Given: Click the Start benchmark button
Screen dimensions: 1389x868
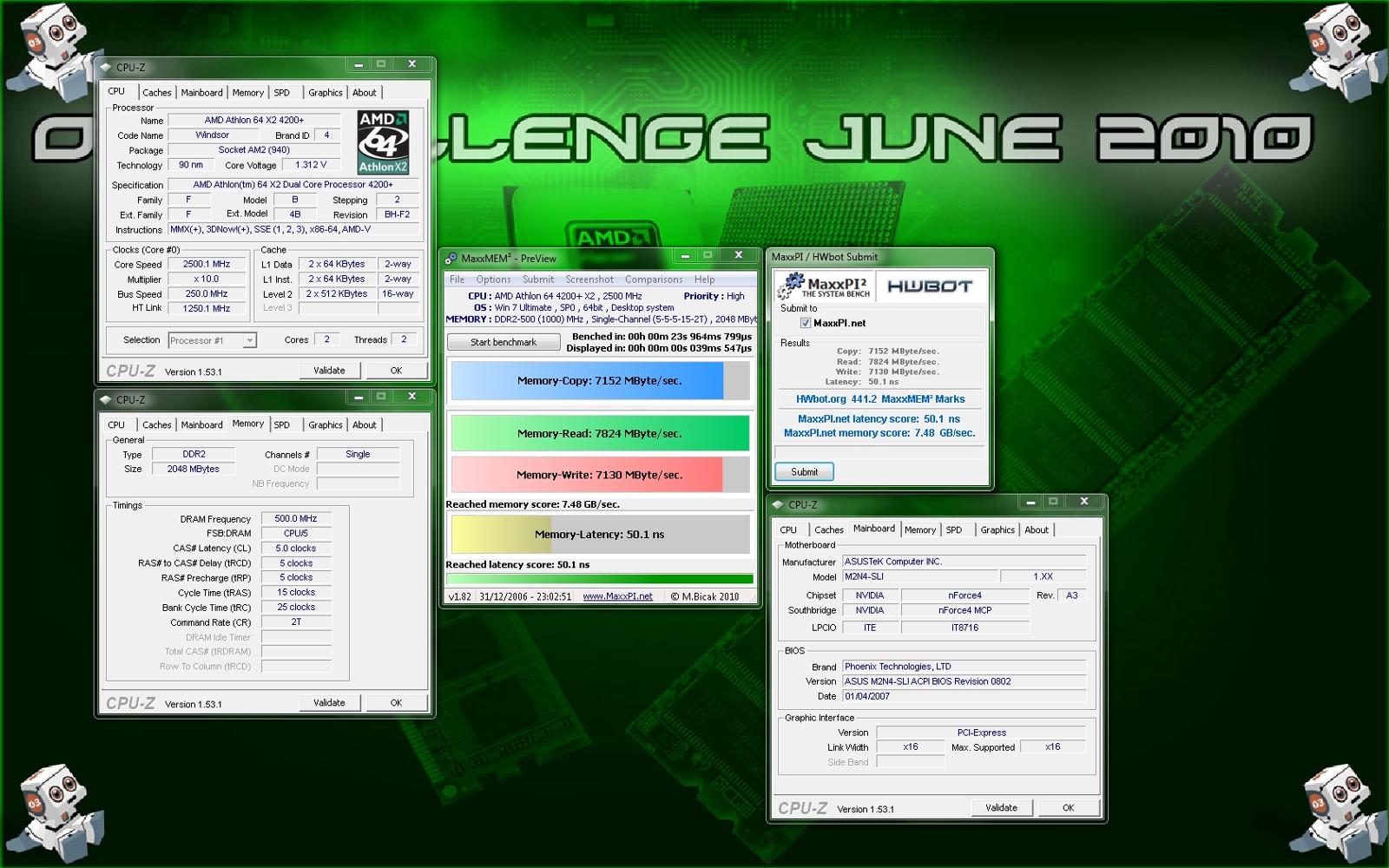Looking at the screenshot, I should (x=504, y=342).
